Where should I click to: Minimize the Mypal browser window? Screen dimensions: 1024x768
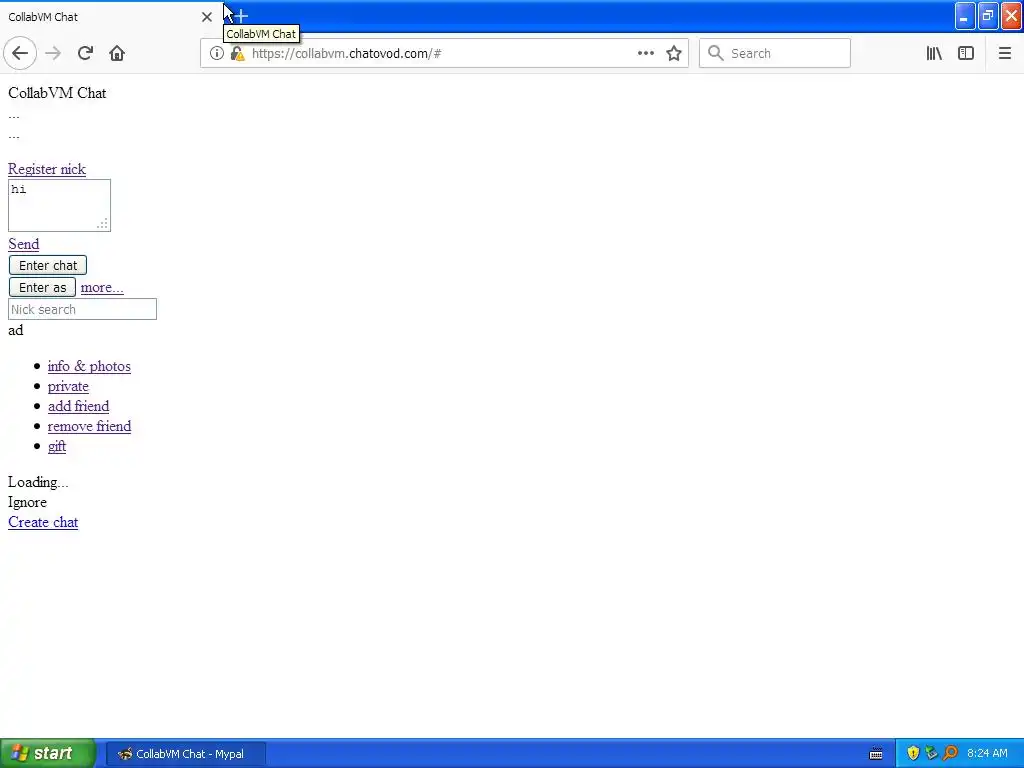coord(965,17)
